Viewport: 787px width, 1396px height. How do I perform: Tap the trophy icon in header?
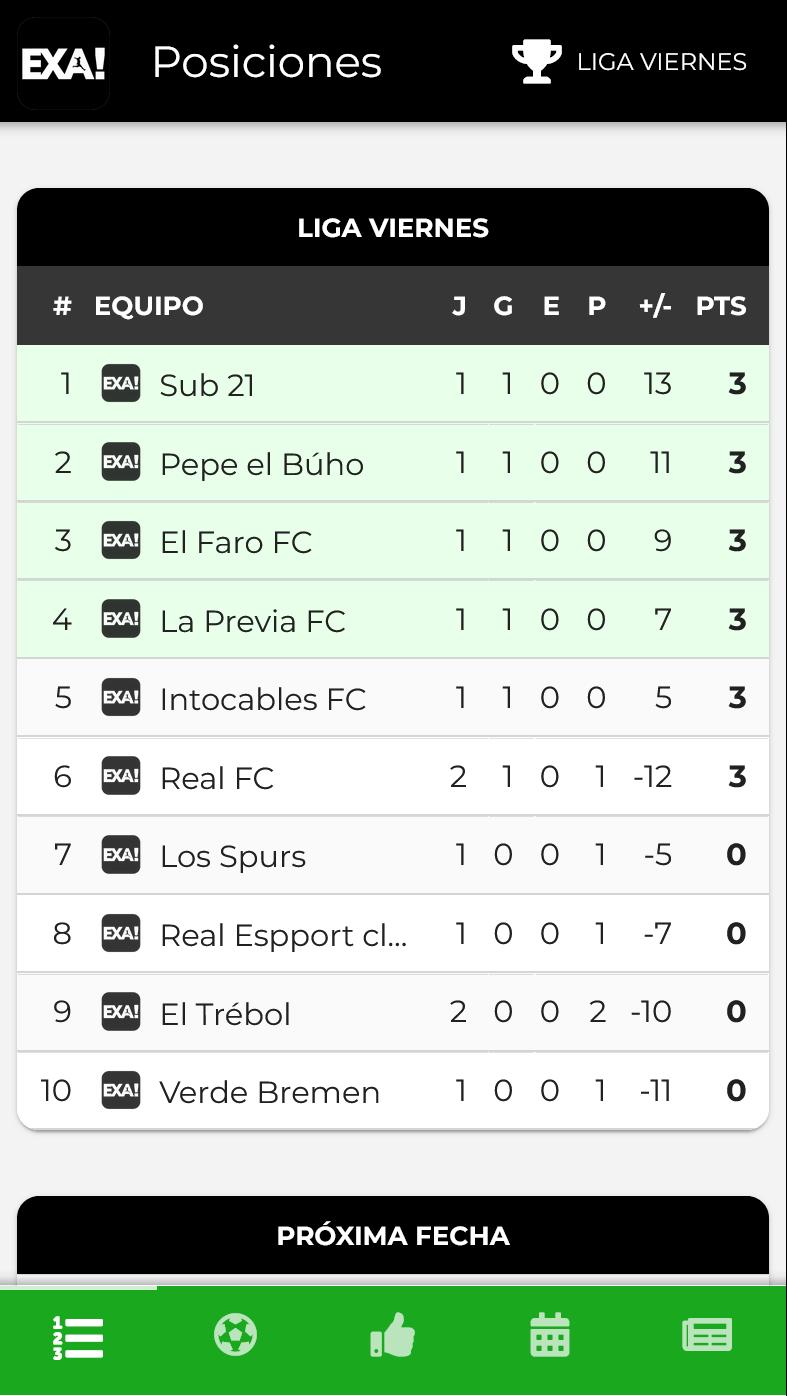point(537,61)
